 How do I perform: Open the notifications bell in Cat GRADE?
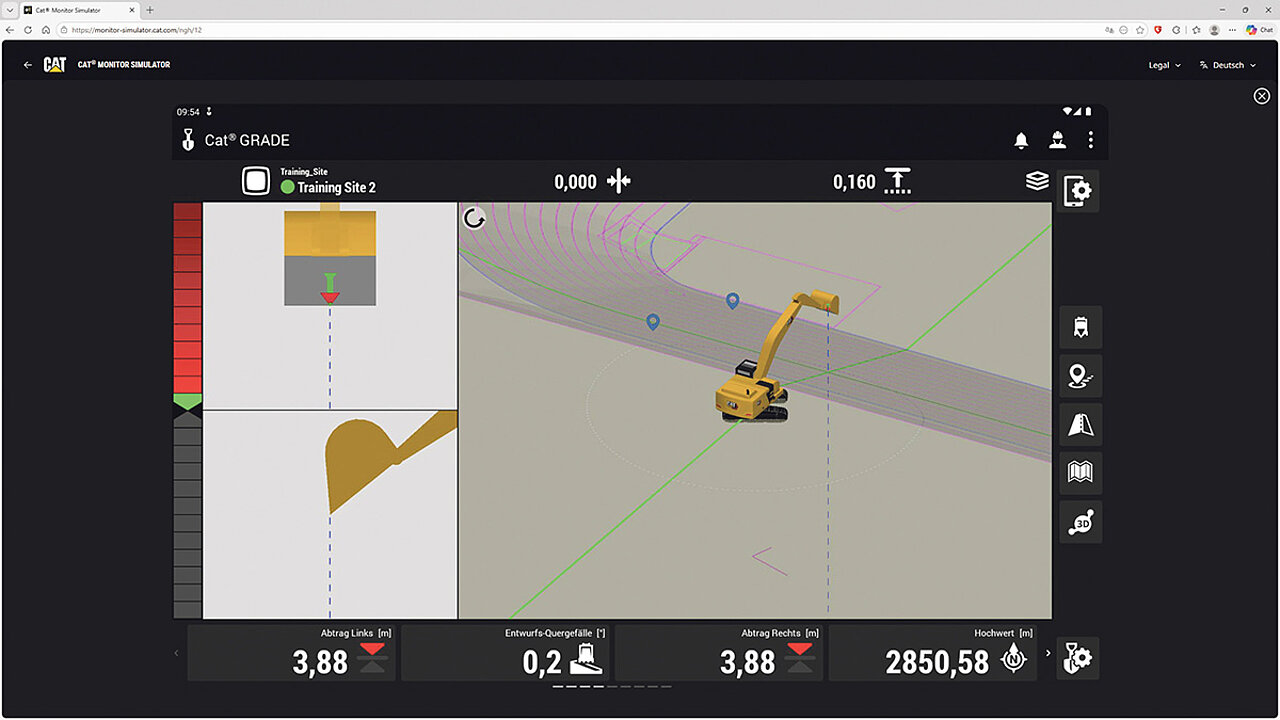pyautogui.click(x=1021, y=141)
